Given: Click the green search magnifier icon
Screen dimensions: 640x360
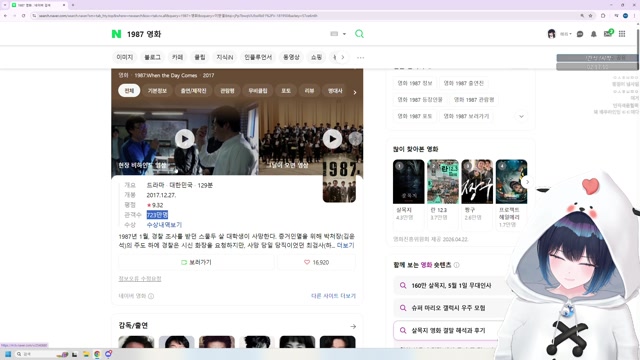Looking at the screenshot, I should point(359,34).
